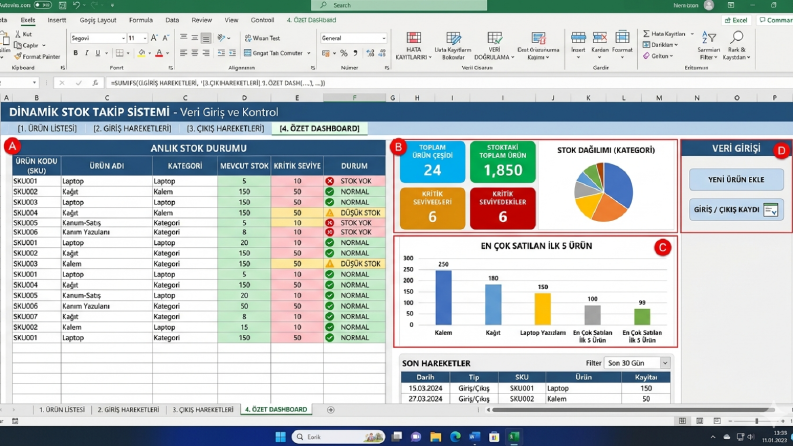Click the Wrap Text button
Screen dimensions: 793x446
(x=262, y=38)
